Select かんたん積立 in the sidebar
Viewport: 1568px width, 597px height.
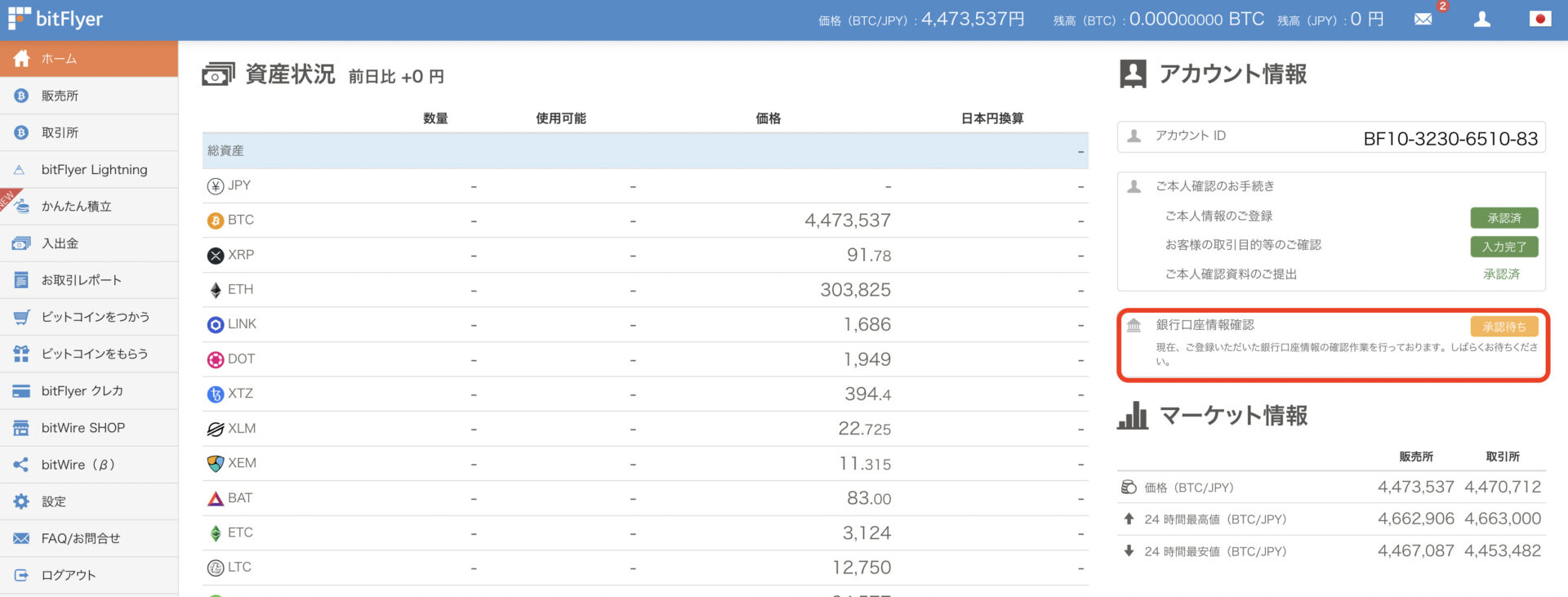(89, 207)
